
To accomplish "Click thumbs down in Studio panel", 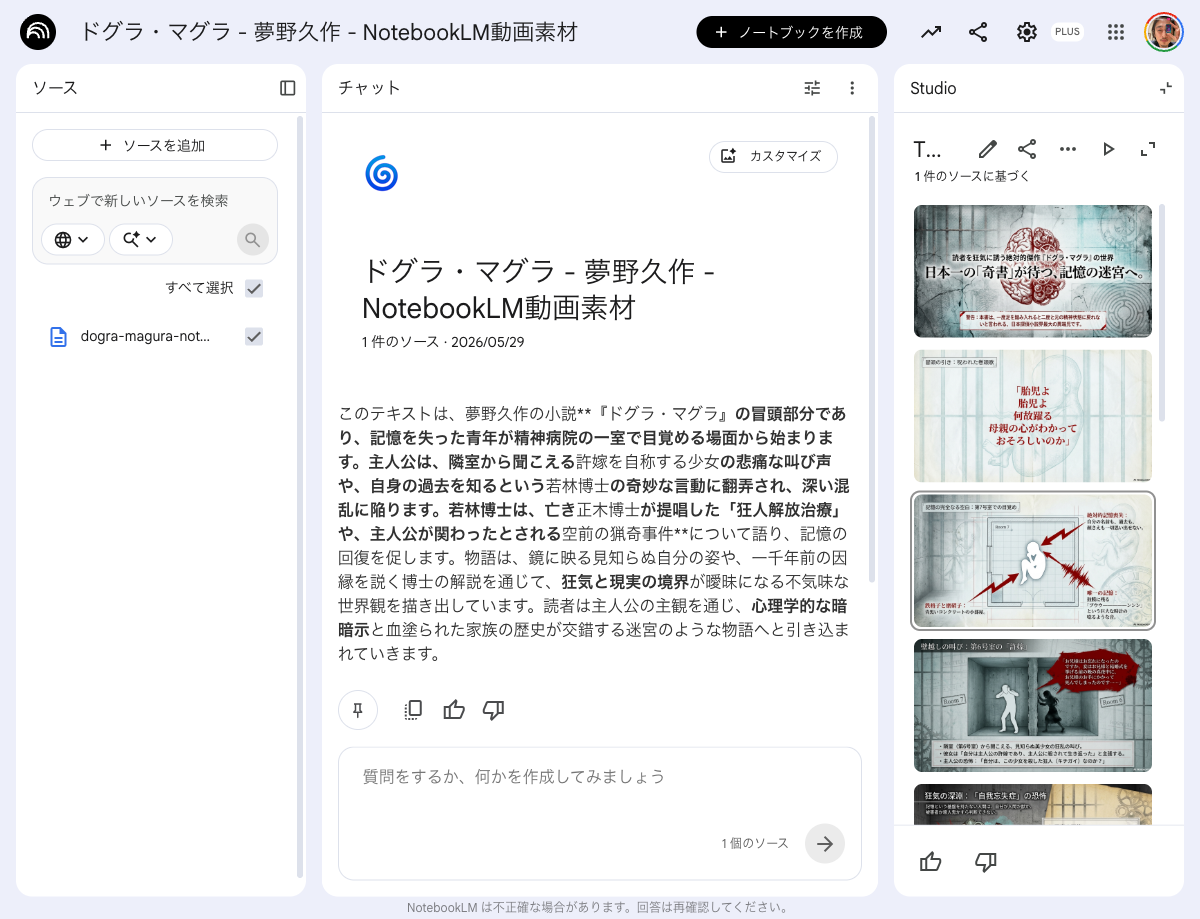I will [x=985, y=861].
